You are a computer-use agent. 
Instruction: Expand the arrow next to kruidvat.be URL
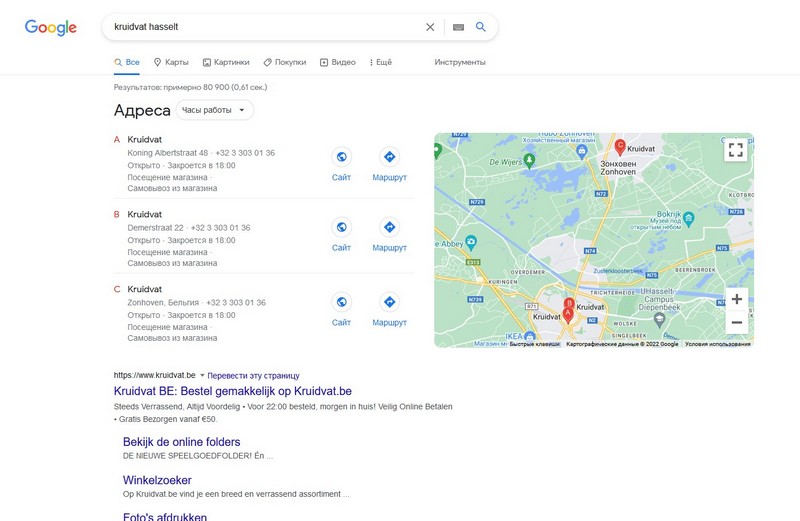pyautogui.click(x=202, y=376)
